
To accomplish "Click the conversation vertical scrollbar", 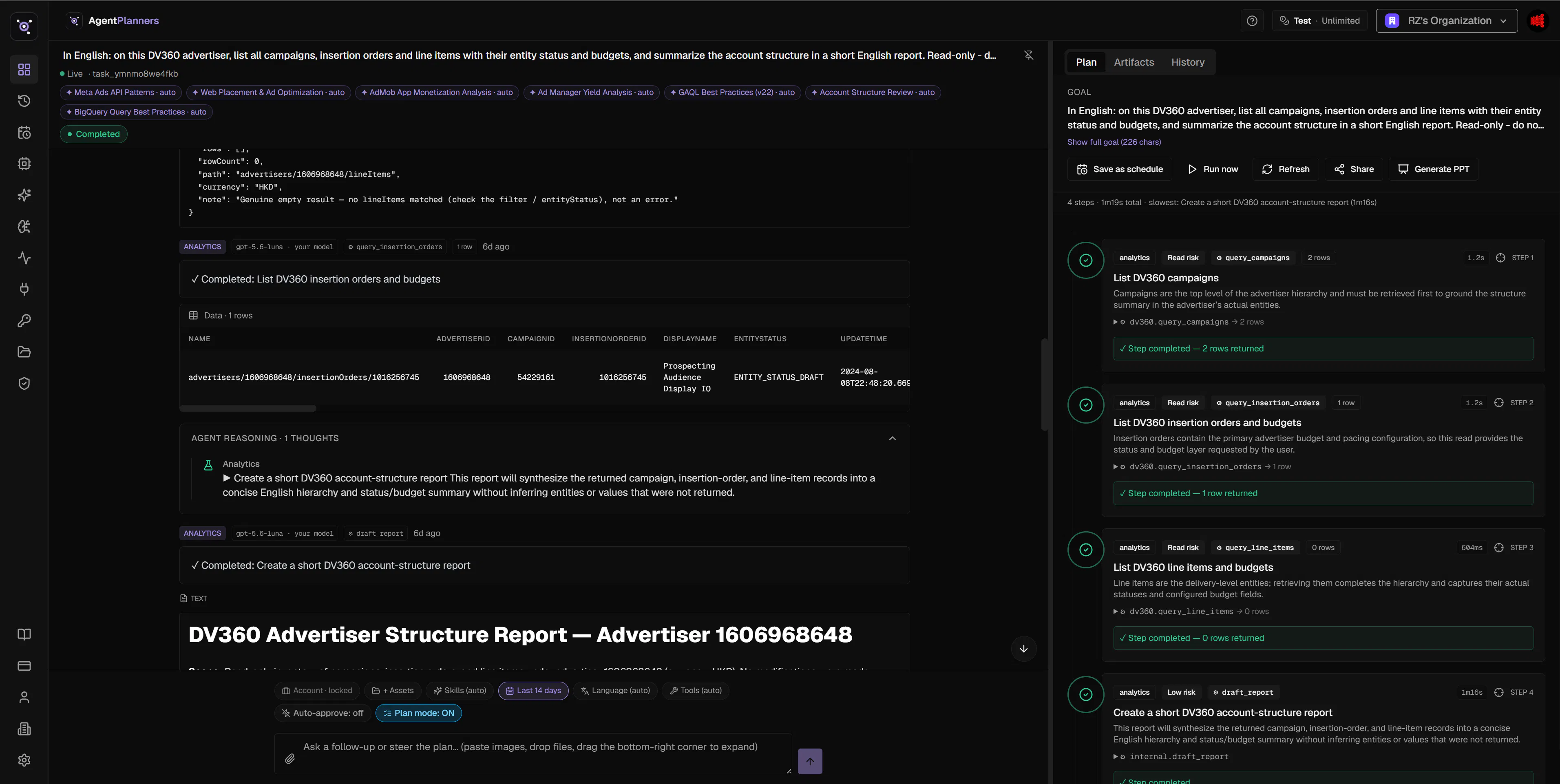I will [x=1044, y=385].
